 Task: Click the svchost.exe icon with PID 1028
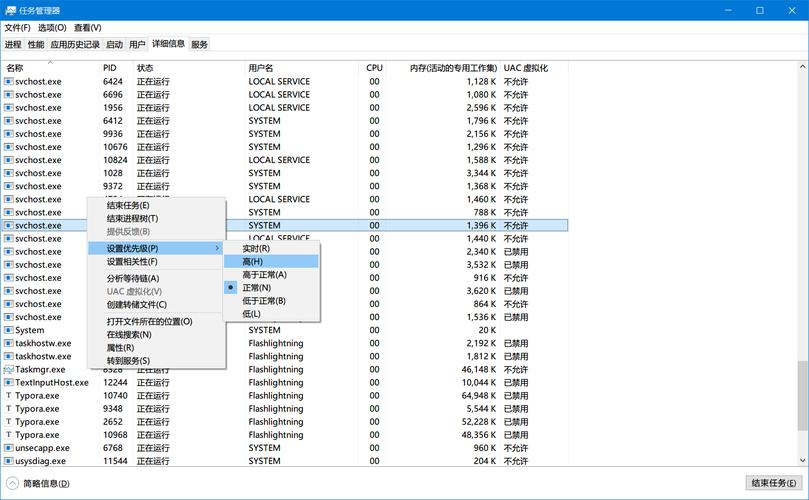point(9,173)
